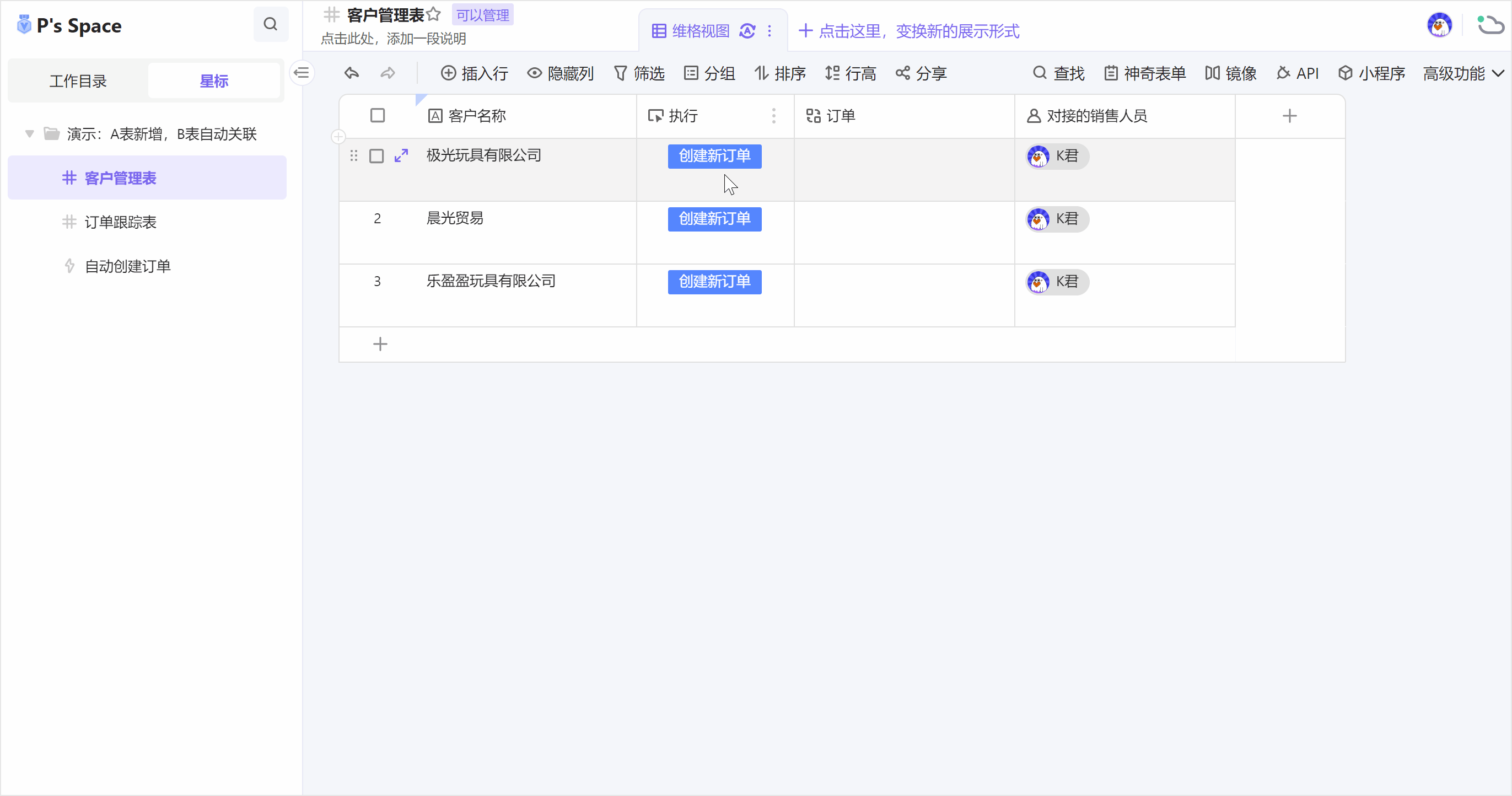Open 神奇表单 magic form
The width and height of the screenshot is (1512, 796).
tap(1144, 73)
